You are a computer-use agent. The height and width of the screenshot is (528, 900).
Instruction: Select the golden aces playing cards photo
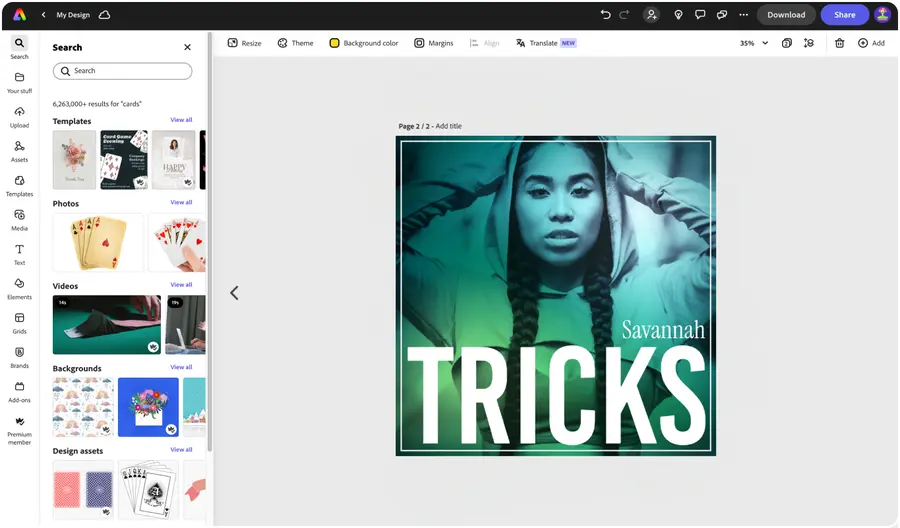[x=98, y=242]
